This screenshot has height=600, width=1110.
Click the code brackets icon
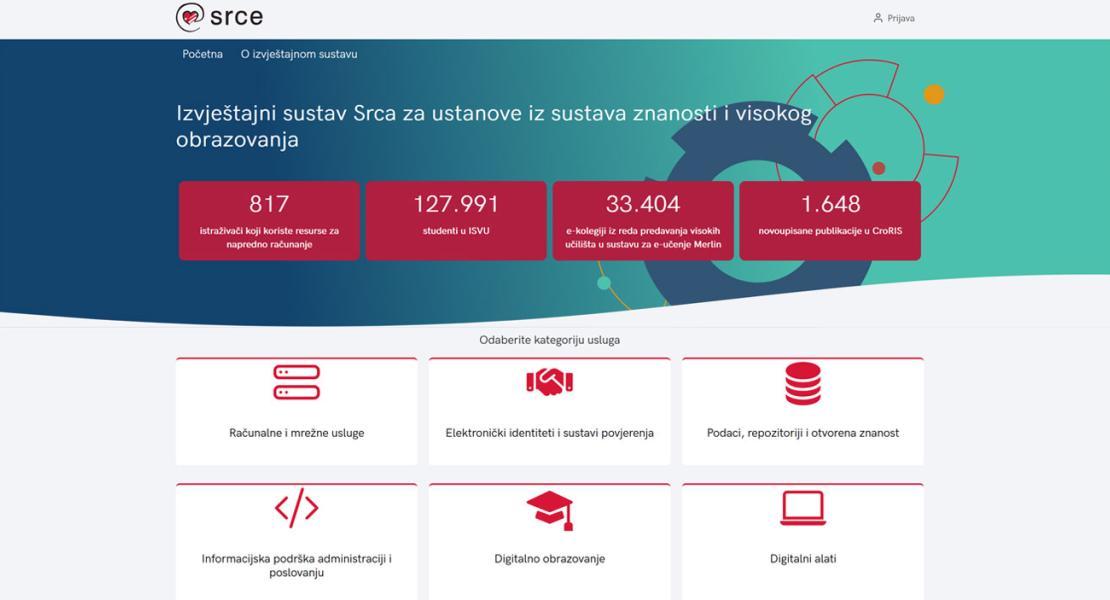coord(296,509)
